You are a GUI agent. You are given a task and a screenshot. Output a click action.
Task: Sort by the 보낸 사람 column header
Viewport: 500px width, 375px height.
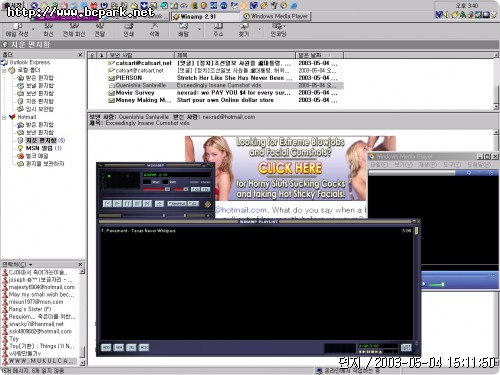140,55
